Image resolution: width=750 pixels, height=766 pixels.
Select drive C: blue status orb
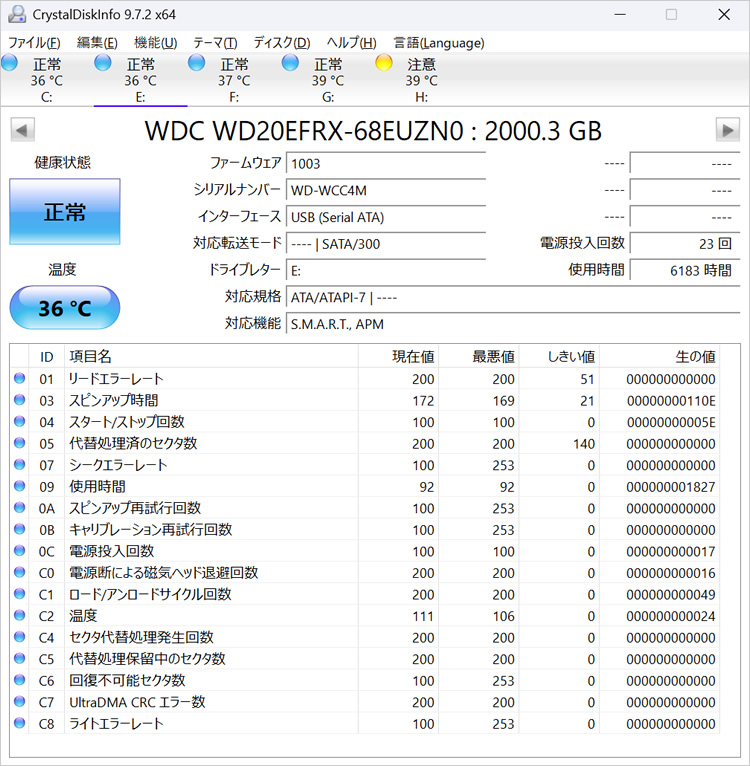point(10,63)
